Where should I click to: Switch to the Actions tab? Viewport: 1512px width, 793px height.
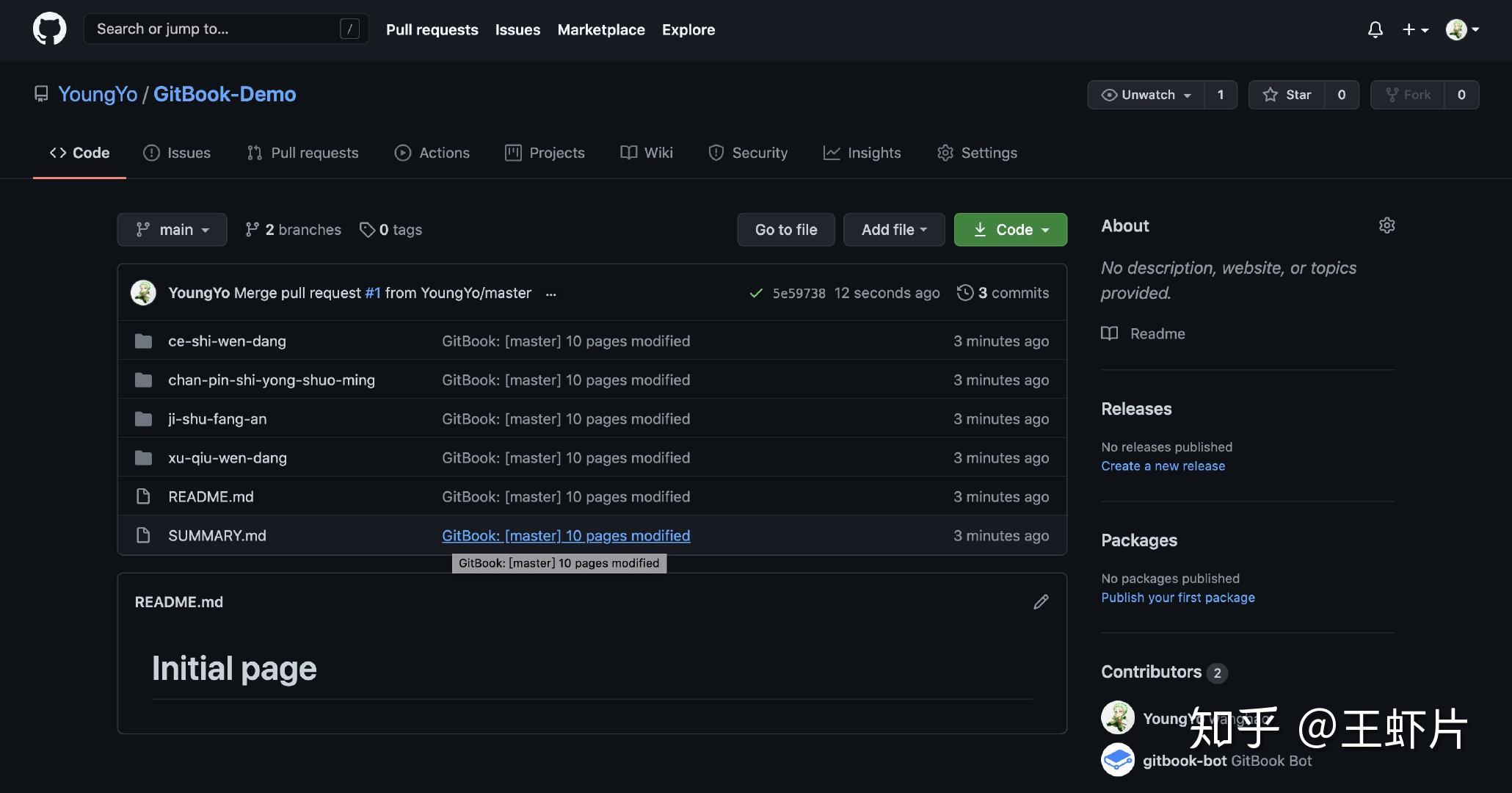coord(432,153)
